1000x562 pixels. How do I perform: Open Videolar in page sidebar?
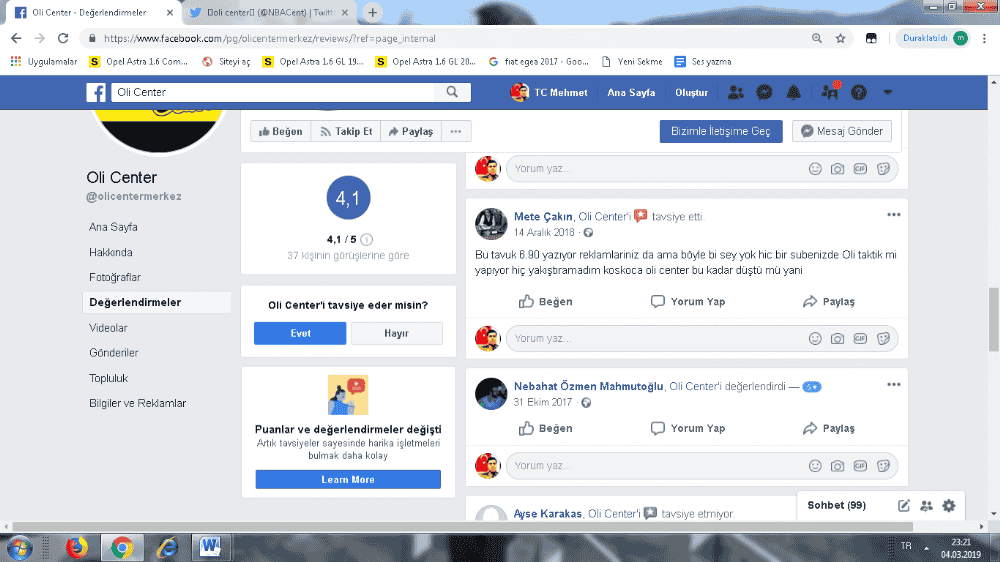click(108, 328)
